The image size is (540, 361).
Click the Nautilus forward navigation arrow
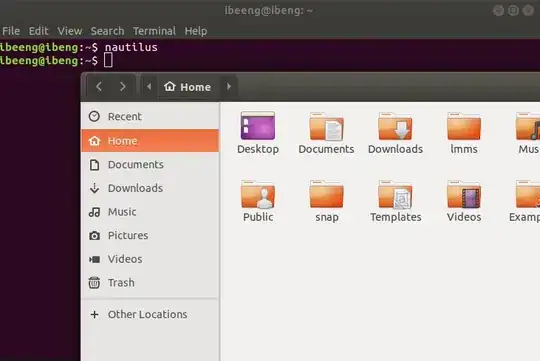(x=123, y=86)
